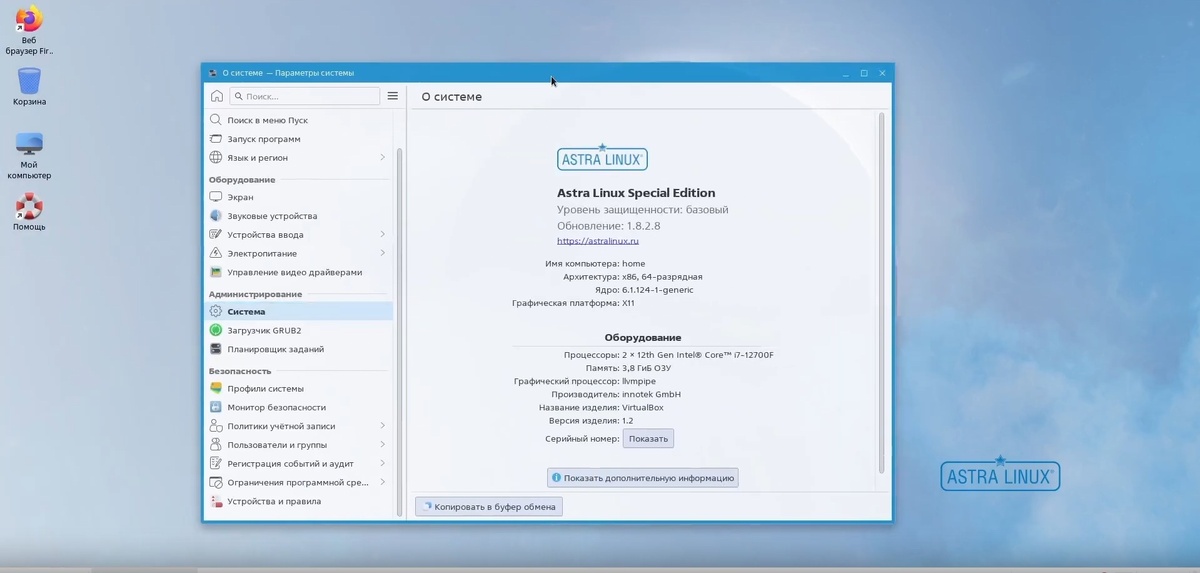1200x573 pixels.
Task: Open Мой компьютер desktop icon
Action: point(29,144)
